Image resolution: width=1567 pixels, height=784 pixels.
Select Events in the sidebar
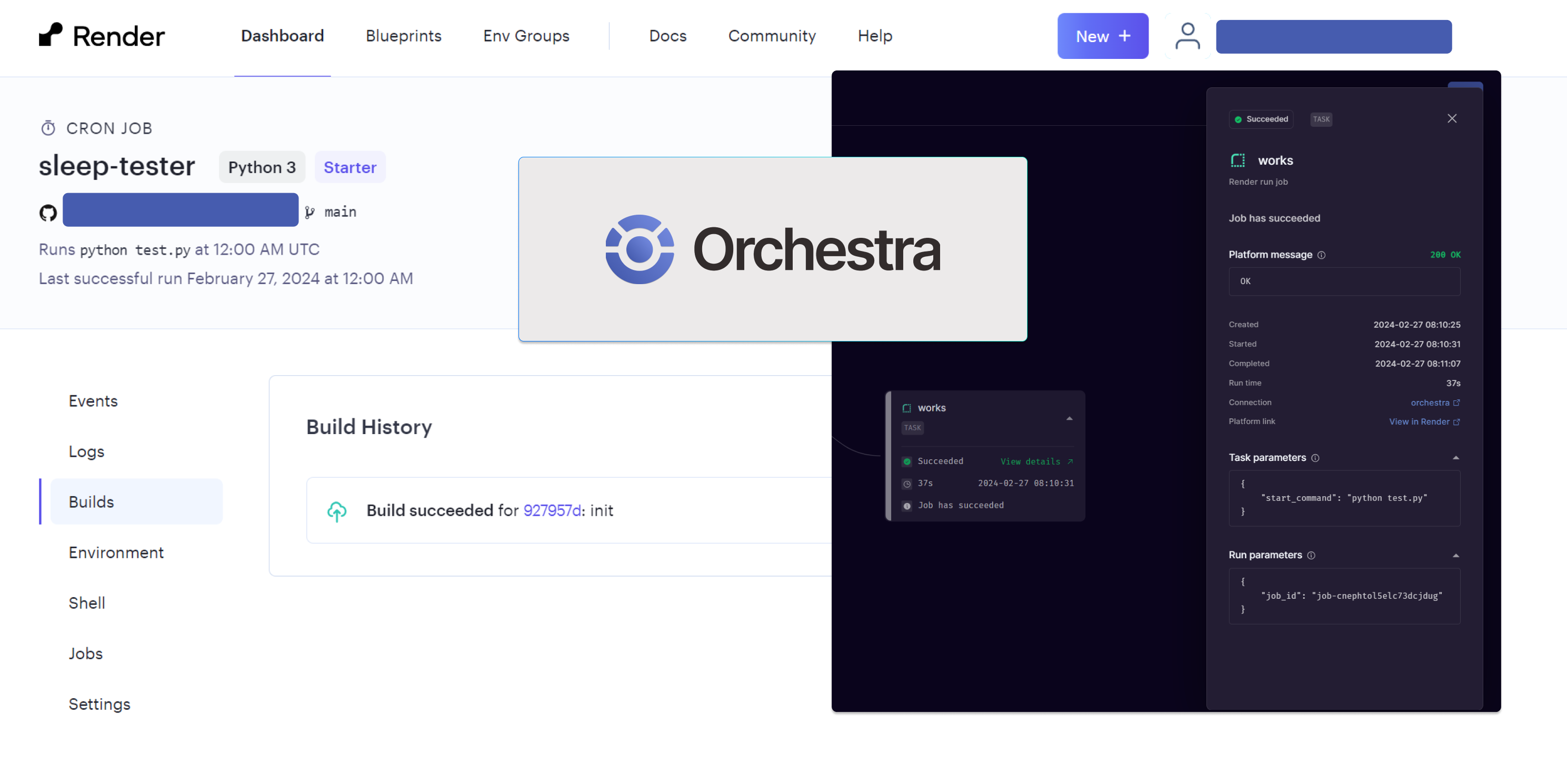93,401
